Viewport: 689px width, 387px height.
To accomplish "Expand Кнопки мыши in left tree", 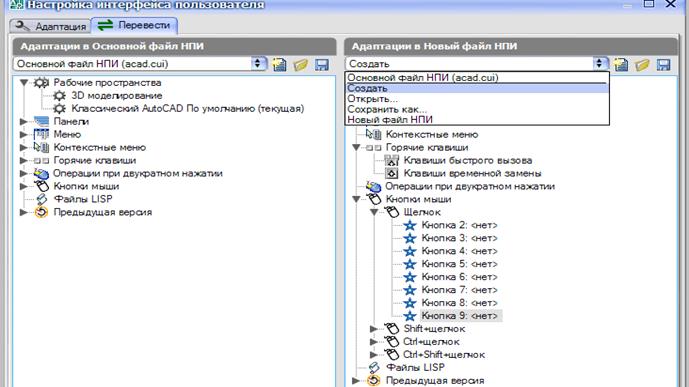I will click(x=24, y=186).
